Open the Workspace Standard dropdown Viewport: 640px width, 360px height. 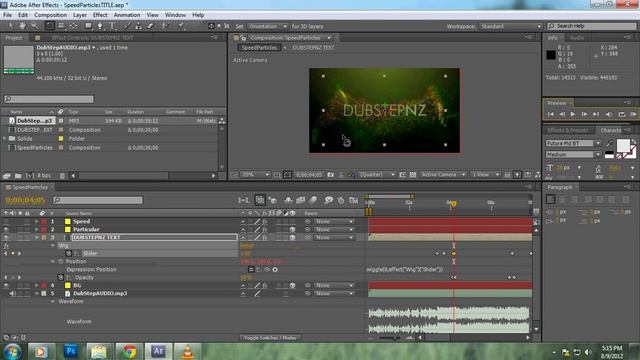click(510, 26)
